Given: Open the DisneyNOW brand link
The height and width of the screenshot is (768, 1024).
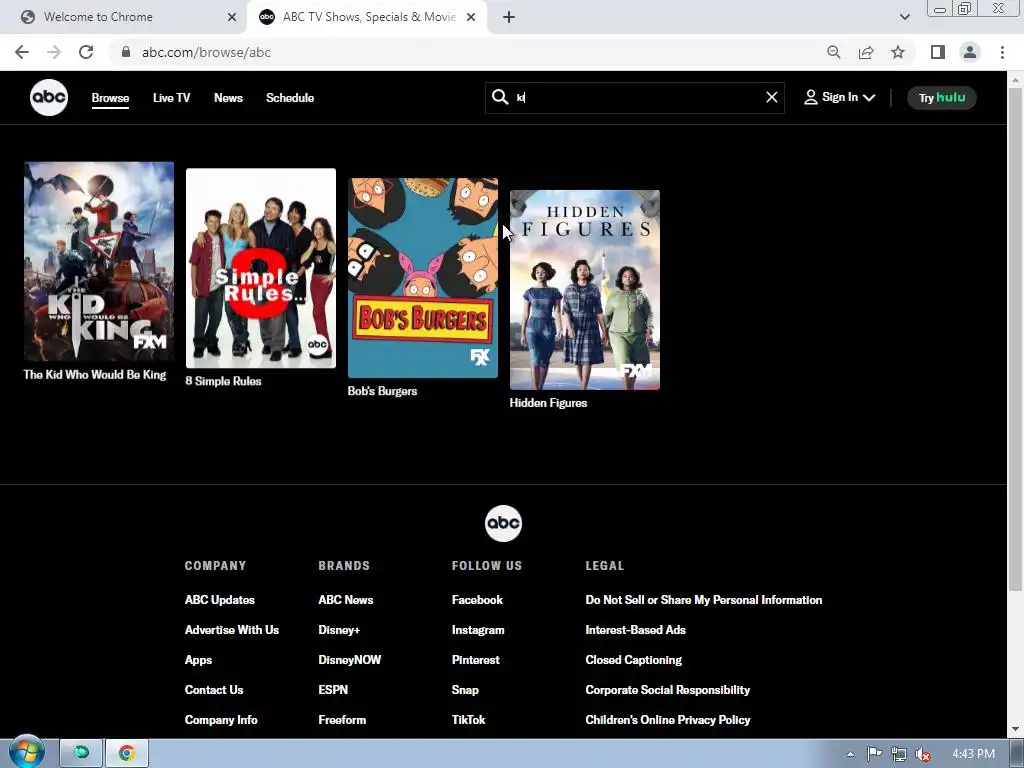Looking at the screenshot, I should tap(350, 660).
